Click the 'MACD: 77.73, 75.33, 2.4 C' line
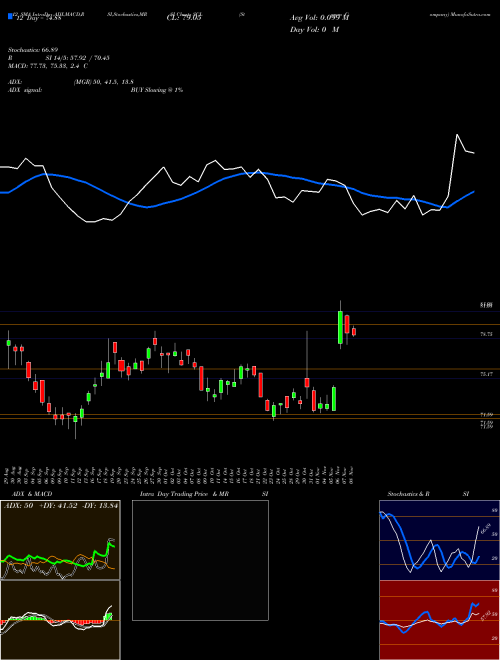 48,67
